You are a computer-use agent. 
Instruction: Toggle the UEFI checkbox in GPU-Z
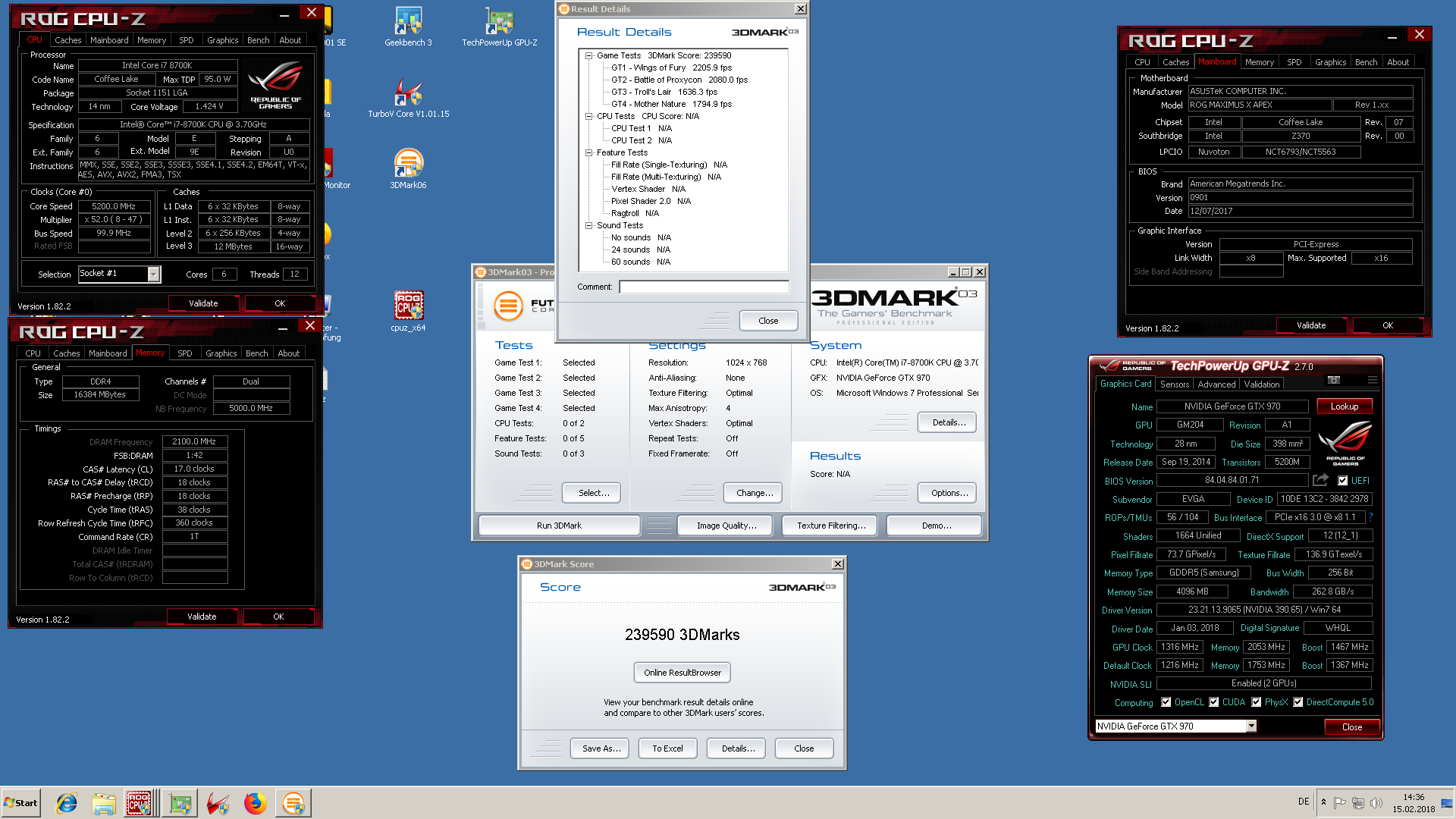click(x=1343, y=481)
